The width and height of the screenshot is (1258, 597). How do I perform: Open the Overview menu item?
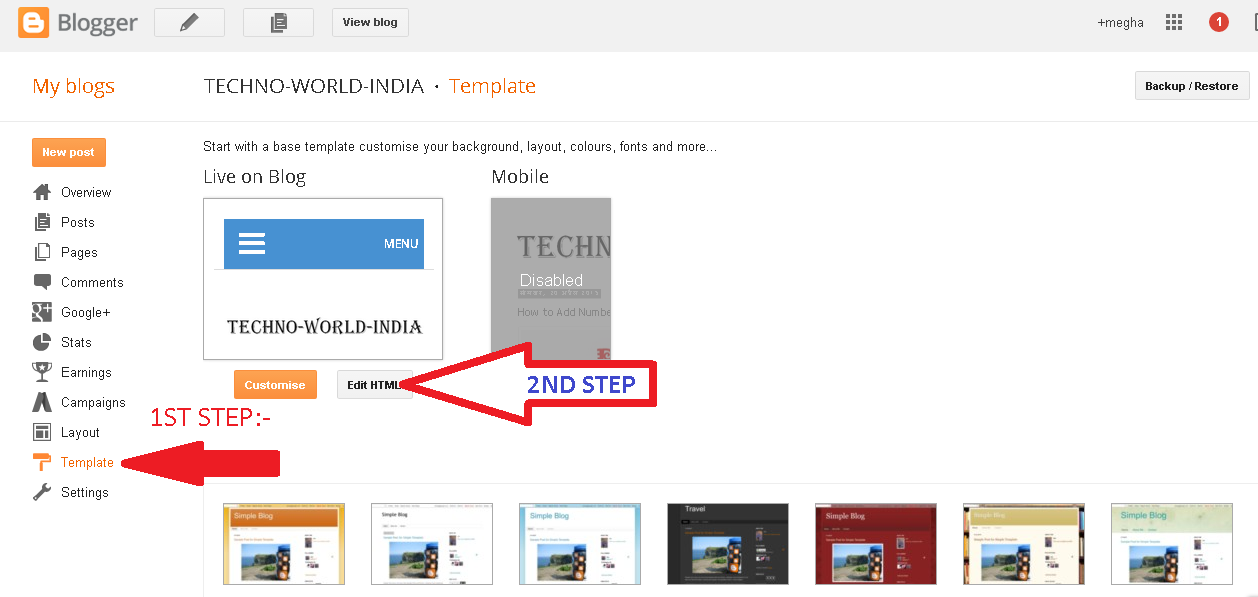[x=86, y=192]
